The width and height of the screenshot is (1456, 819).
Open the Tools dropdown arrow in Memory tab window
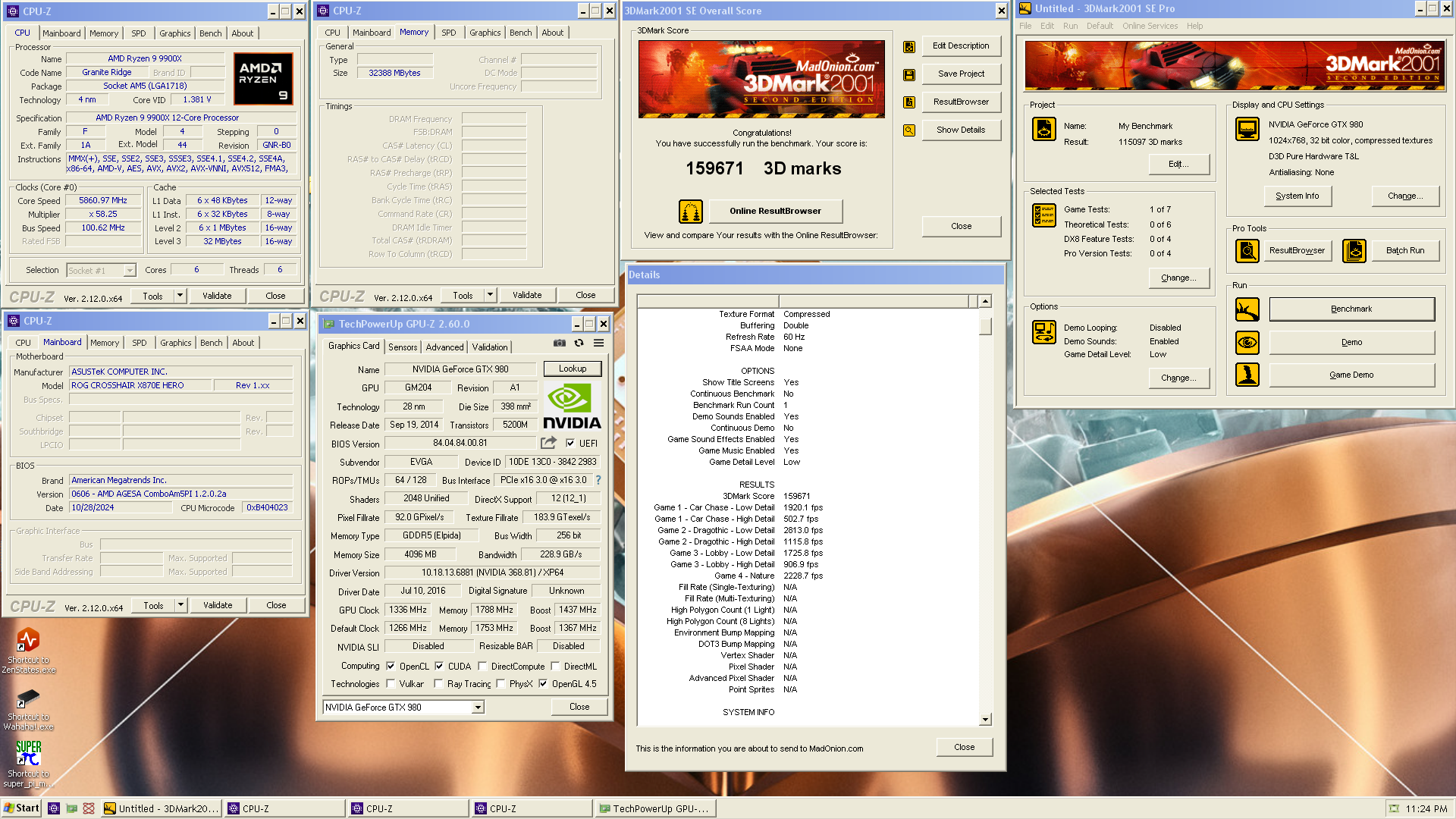[490, 295]
